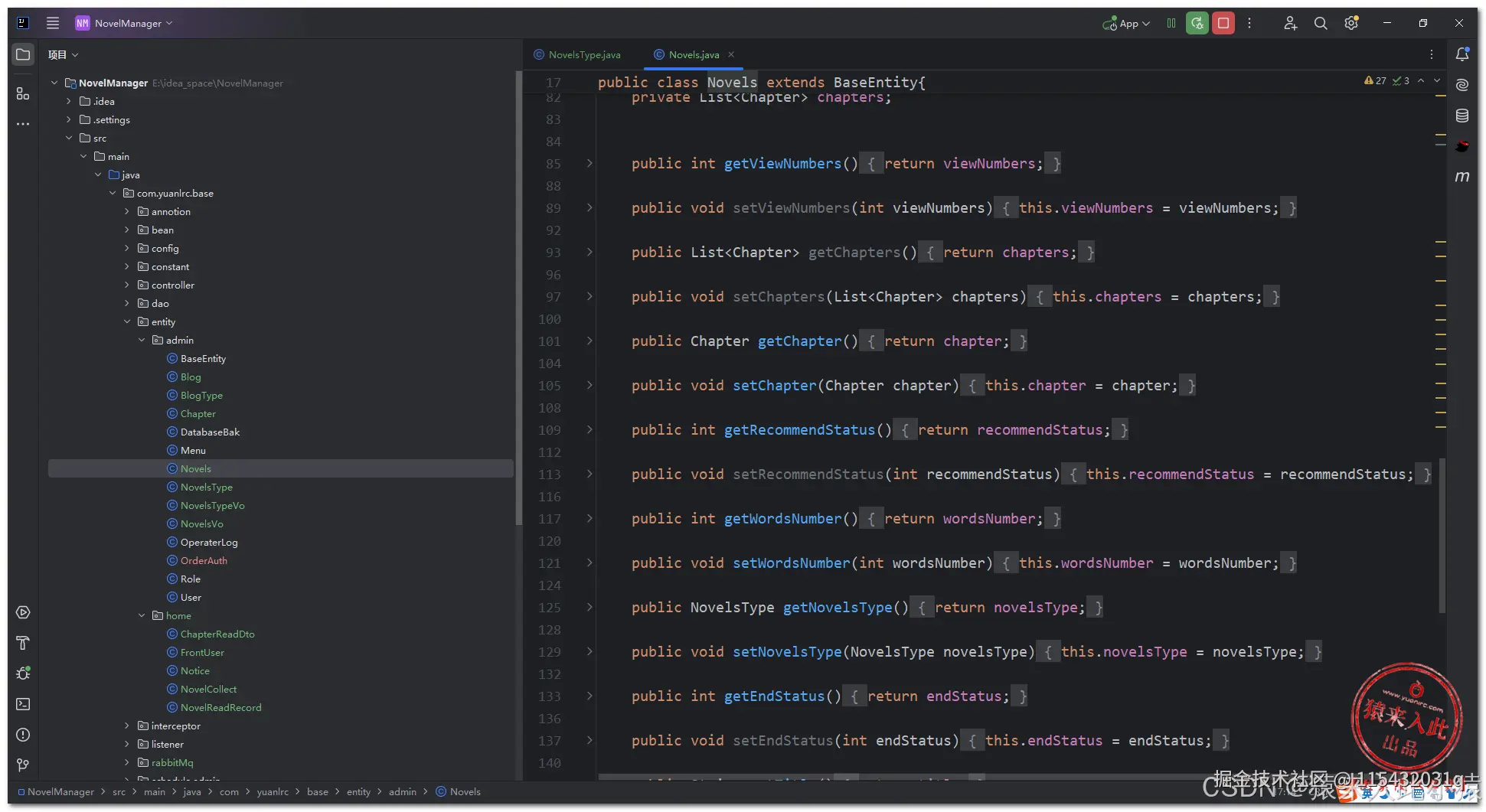Open the project view mode dropdown

(x=63, y=54)
